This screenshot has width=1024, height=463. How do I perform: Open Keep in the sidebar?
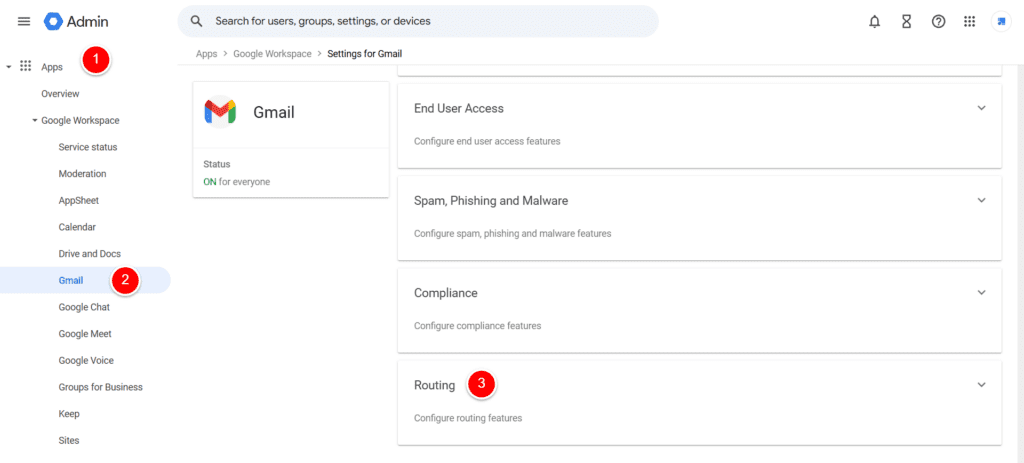[69, 414]
